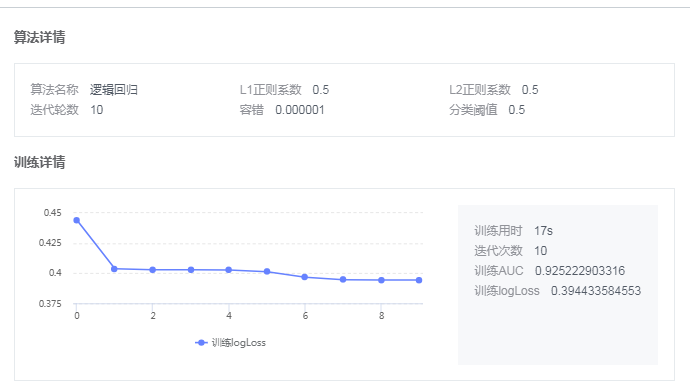Click the 训练用时 value 17s
690x390 pixels.
[x=543, y=231]
